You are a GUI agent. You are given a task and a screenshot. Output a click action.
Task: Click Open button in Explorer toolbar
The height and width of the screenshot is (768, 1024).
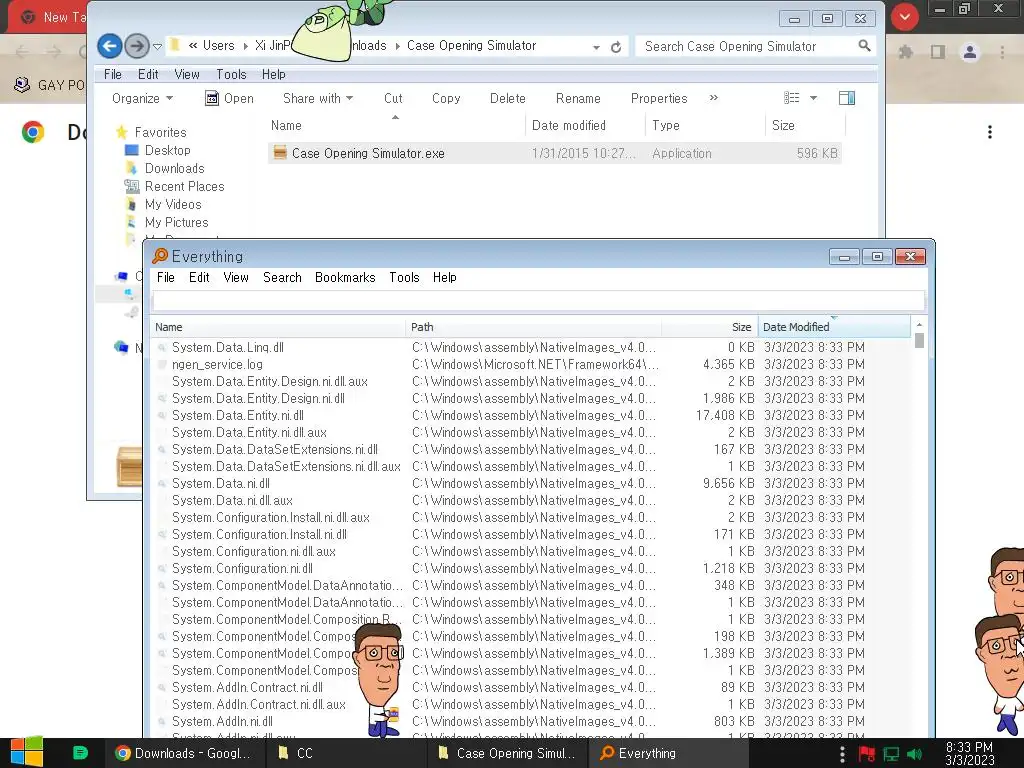(x=229, y=98)
